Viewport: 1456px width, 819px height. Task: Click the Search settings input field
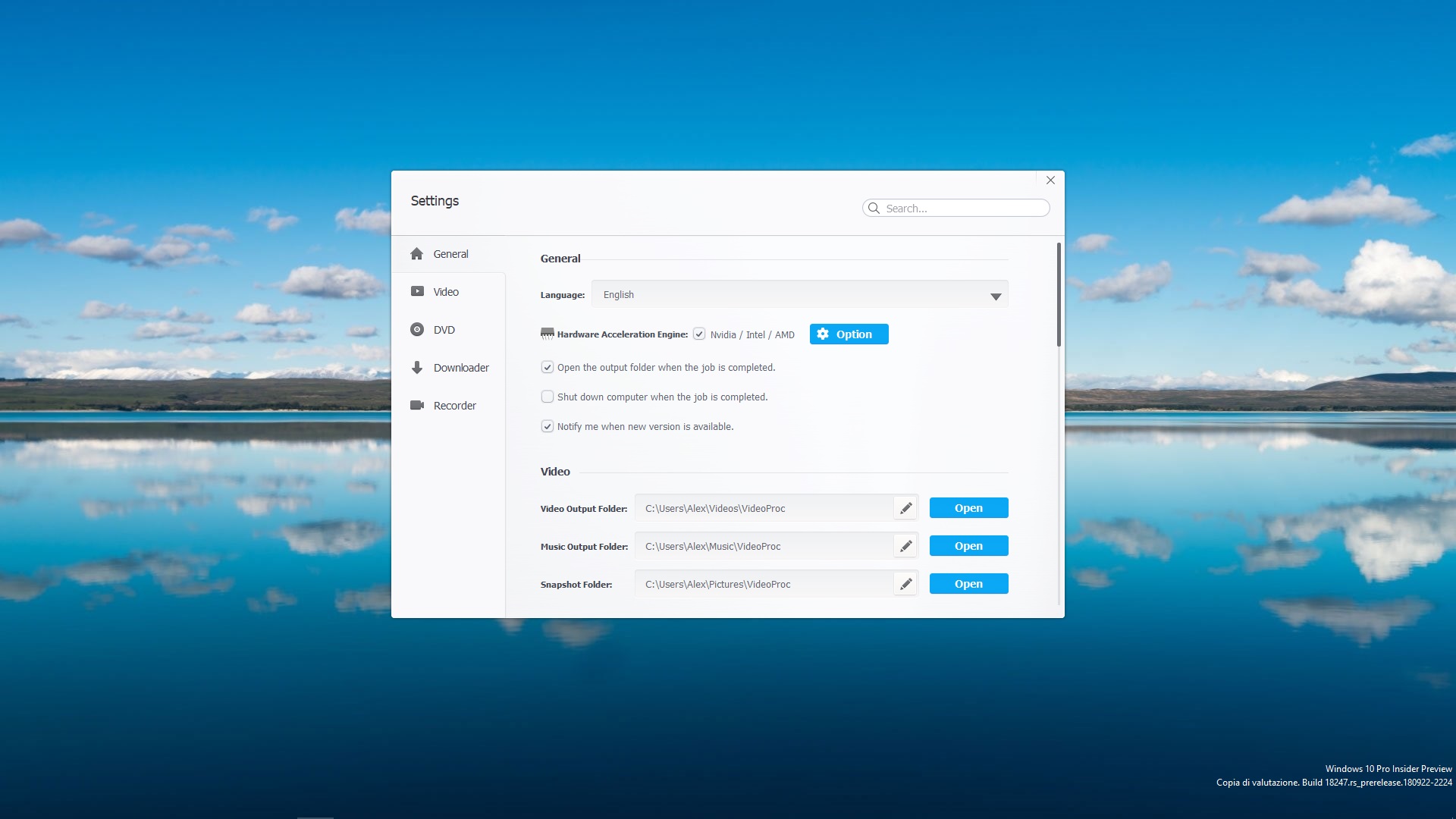(x=956, y=208)
